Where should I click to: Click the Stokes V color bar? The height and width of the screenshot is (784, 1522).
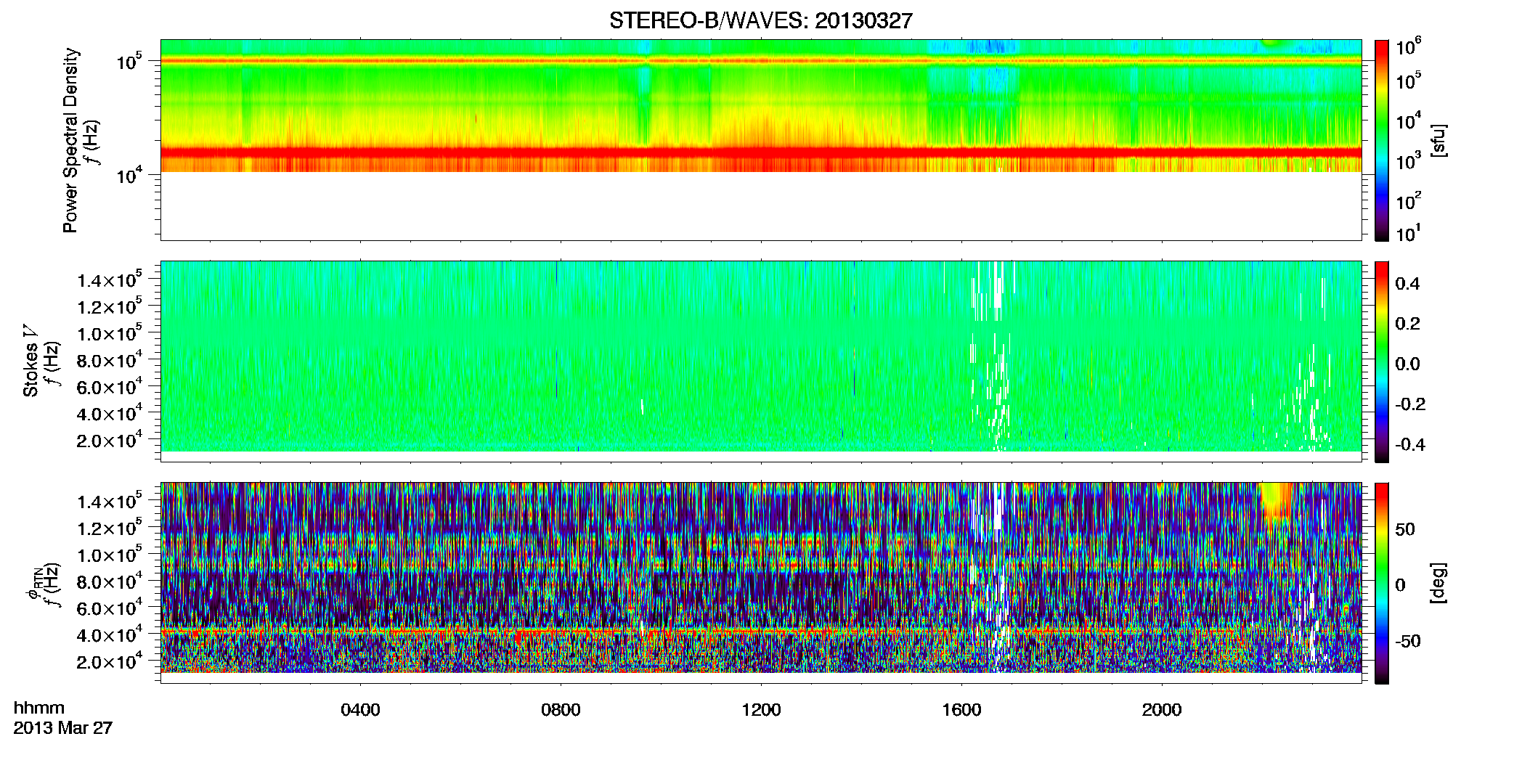(x=1381, y=362)
